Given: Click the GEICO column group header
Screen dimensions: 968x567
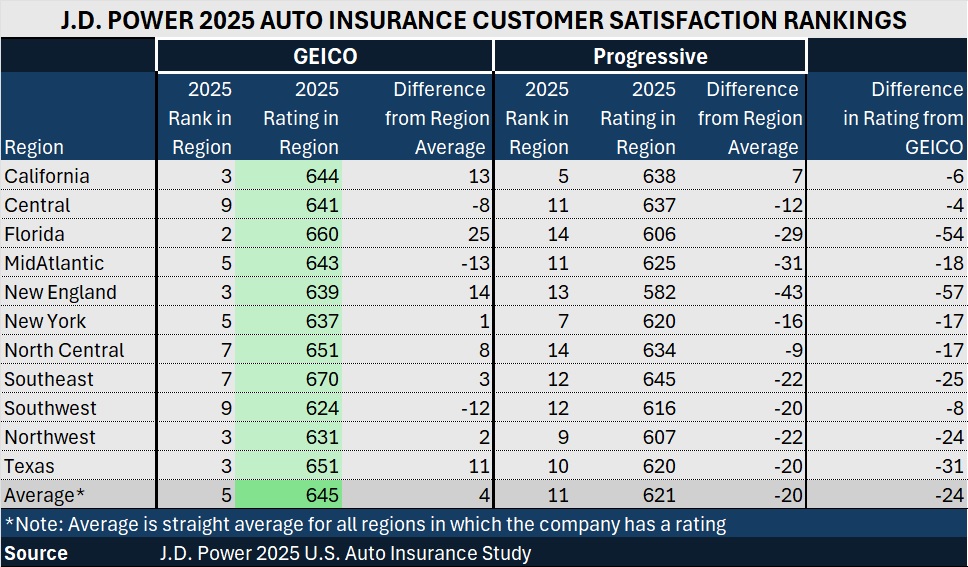Looking at the screenshot, I should click(324, 56).
